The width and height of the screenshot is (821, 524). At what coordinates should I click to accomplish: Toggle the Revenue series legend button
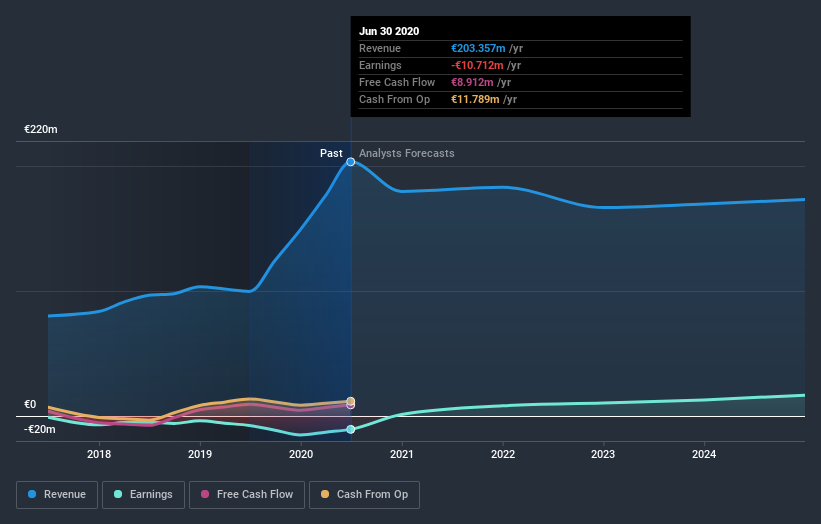[x=57, y=495]
